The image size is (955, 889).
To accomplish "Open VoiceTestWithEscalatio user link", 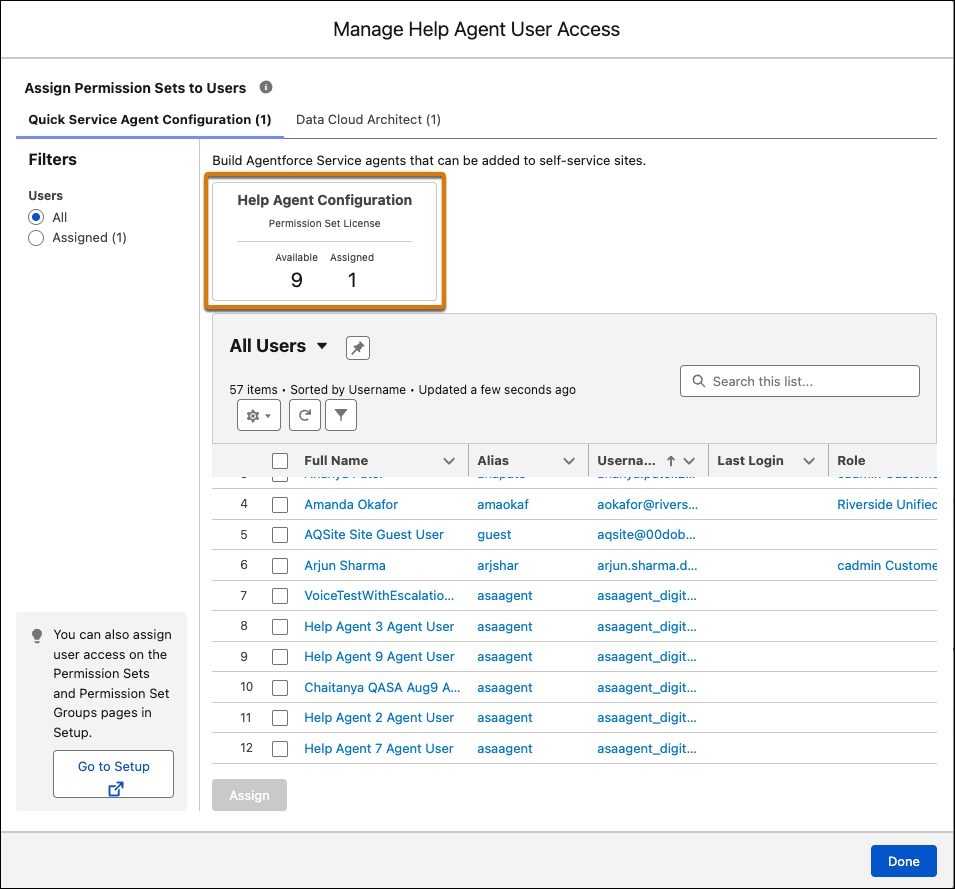I will coord(379,596).
